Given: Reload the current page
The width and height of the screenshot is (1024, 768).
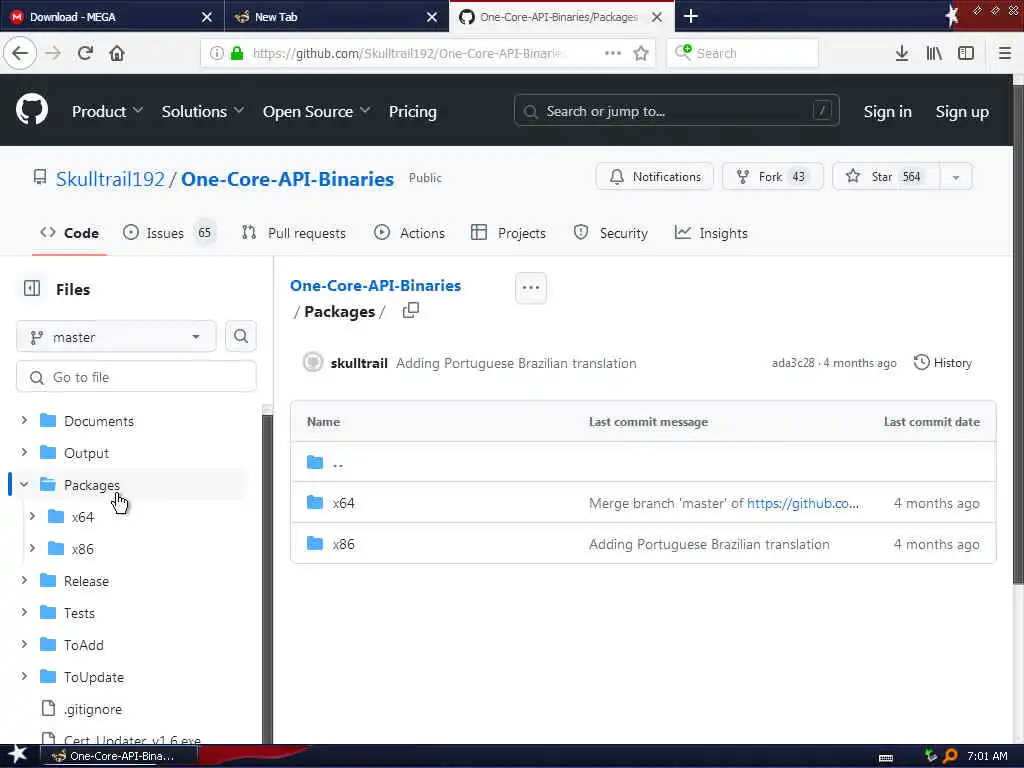Looking at the screenshot, I should click(x=85, y=53).
